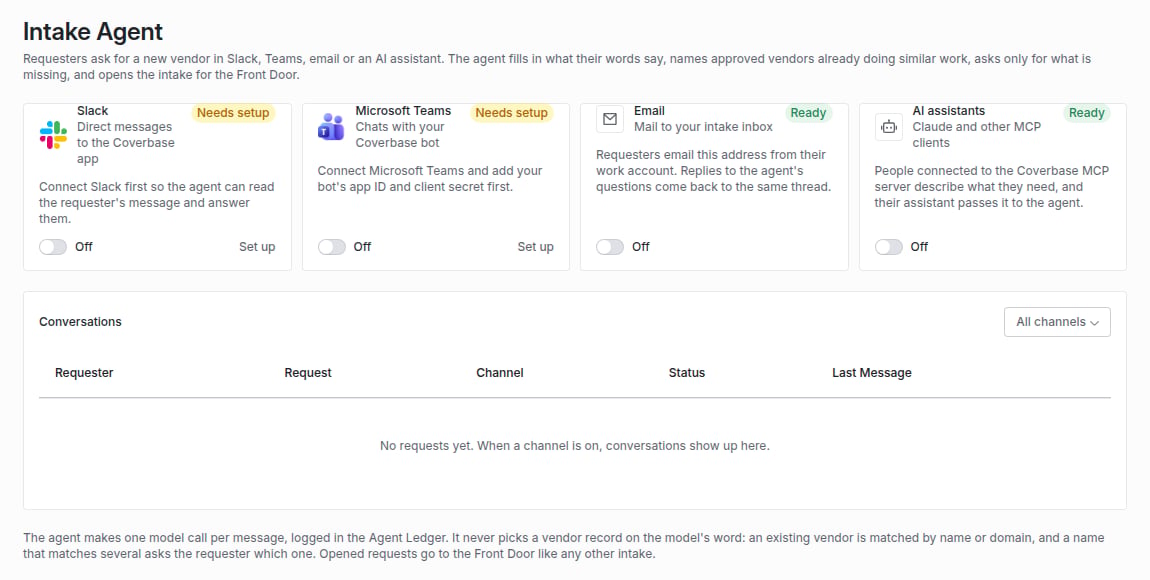Click the Off label in Slack card

(84, 247)
